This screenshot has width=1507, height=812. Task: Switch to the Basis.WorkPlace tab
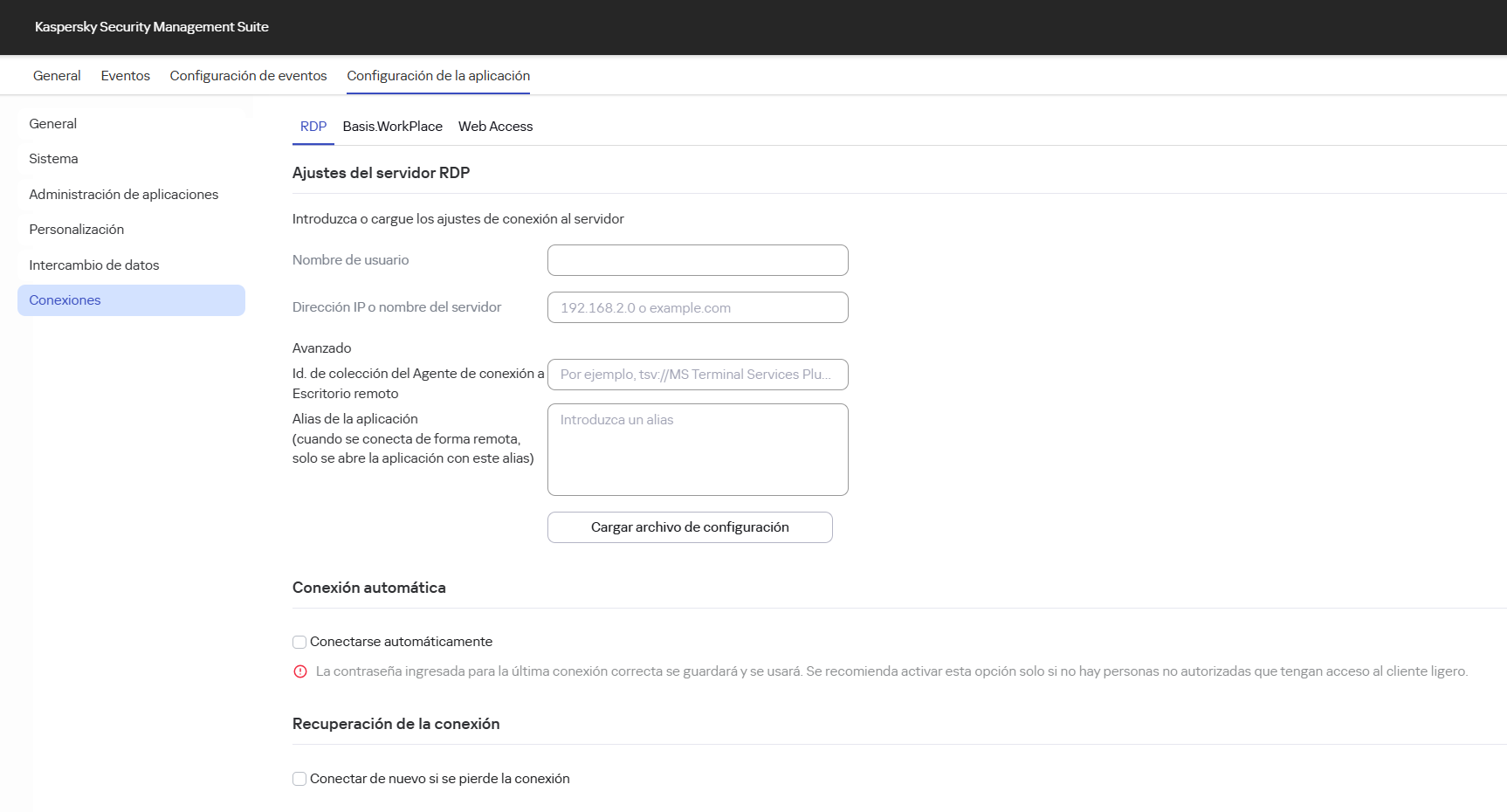point(392,127)
